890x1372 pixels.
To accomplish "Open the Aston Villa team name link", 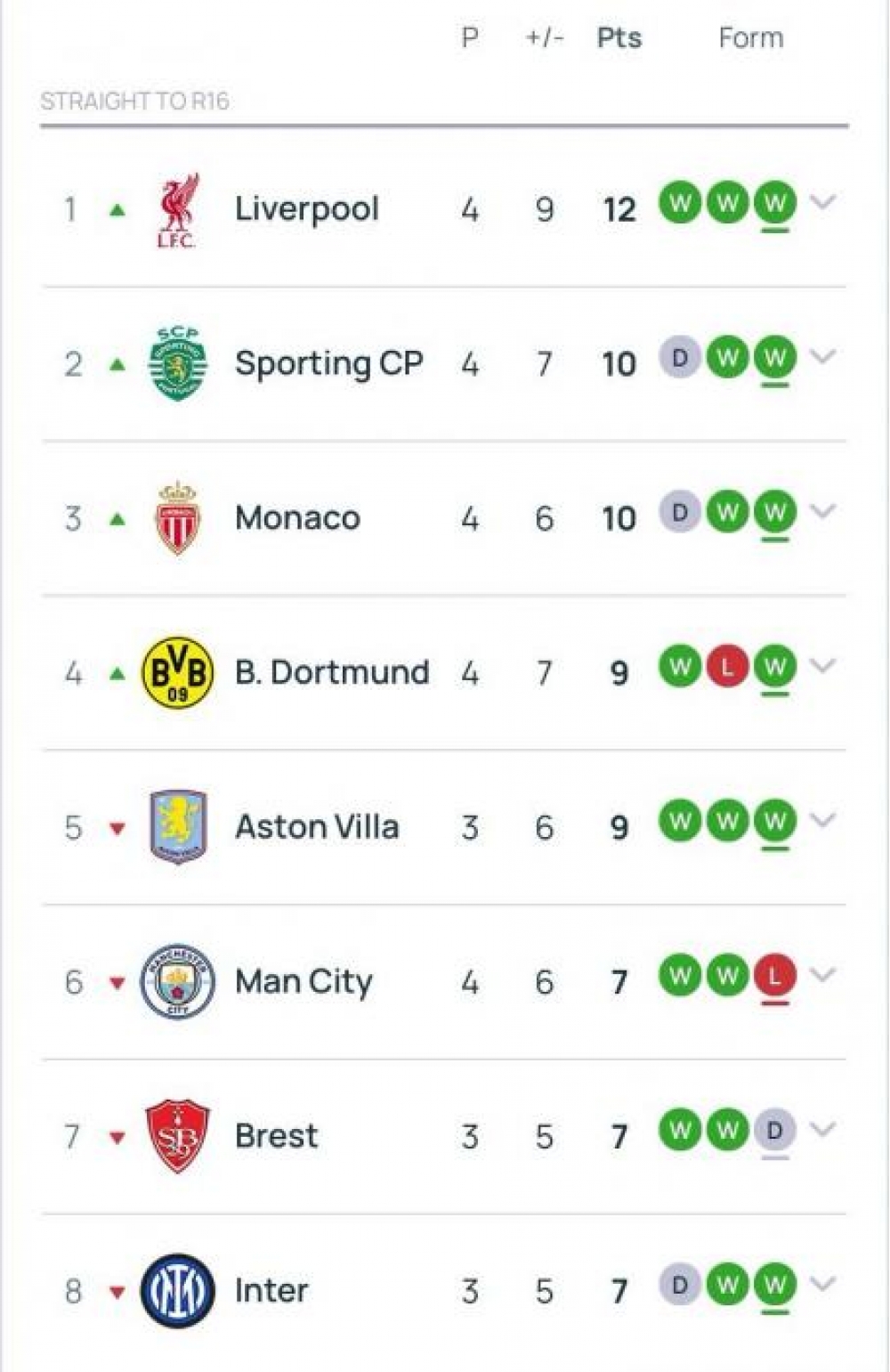I will (x=317, y=827).
